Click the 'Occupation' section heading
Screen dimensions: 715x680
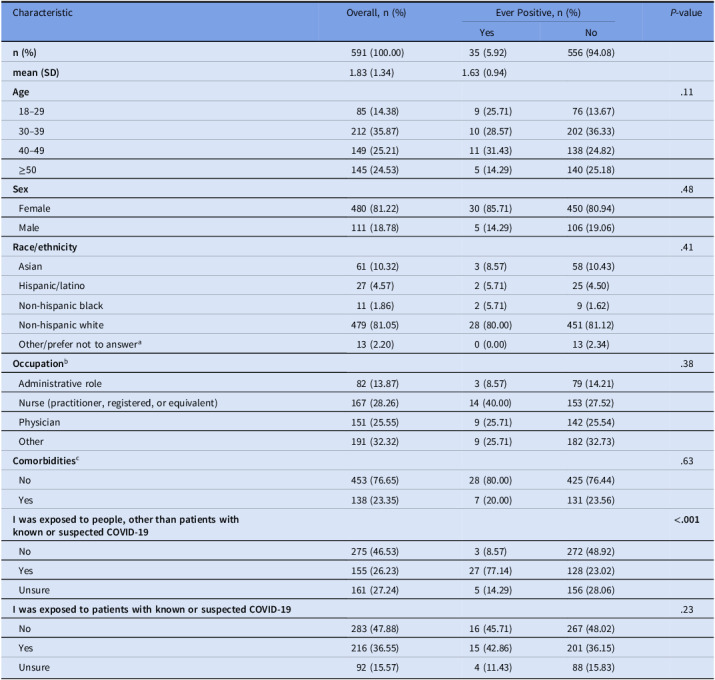40,363
